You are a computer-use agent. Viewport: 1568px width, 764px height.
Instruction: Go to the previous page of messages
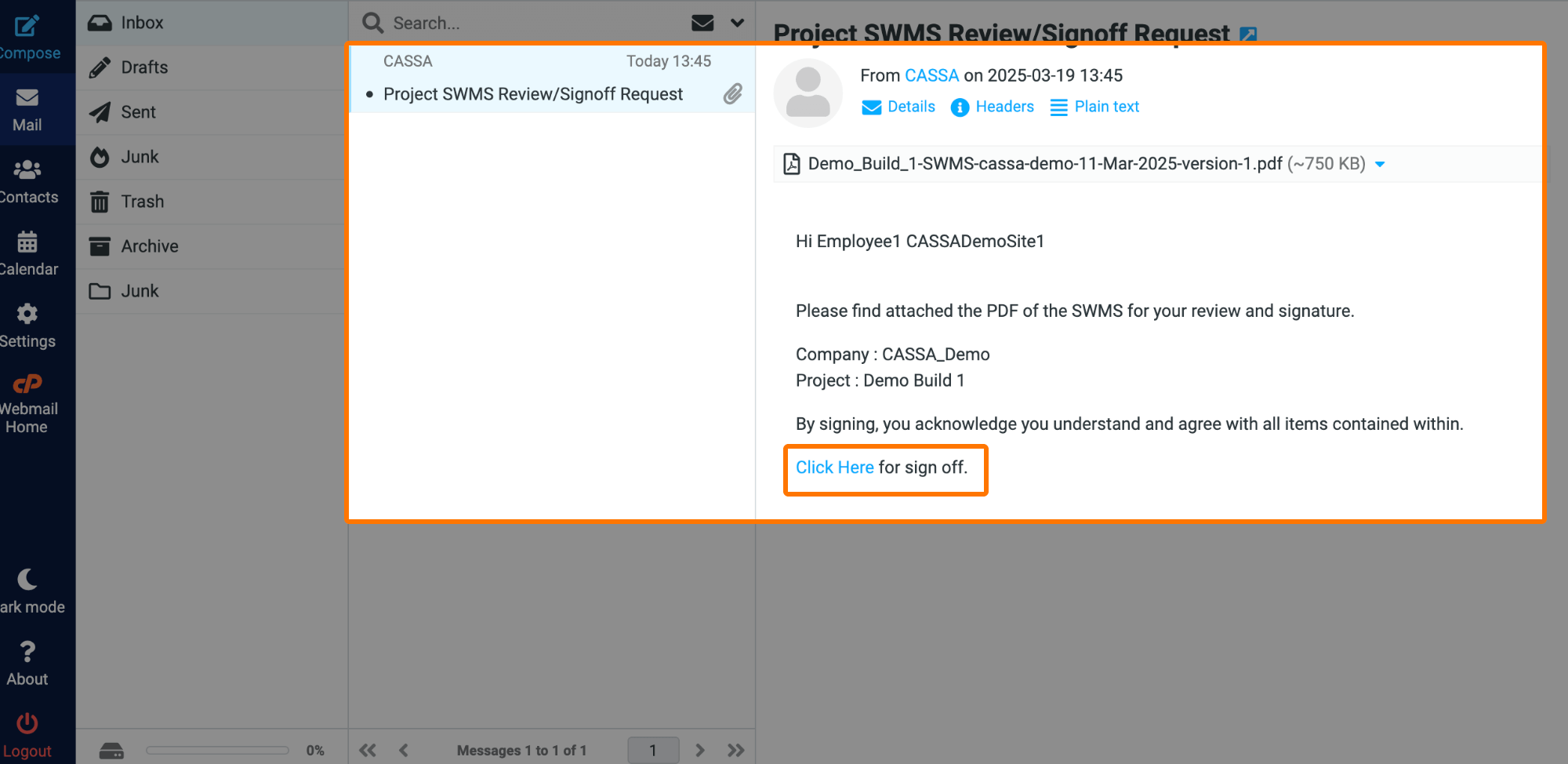(x=404, y=751)
